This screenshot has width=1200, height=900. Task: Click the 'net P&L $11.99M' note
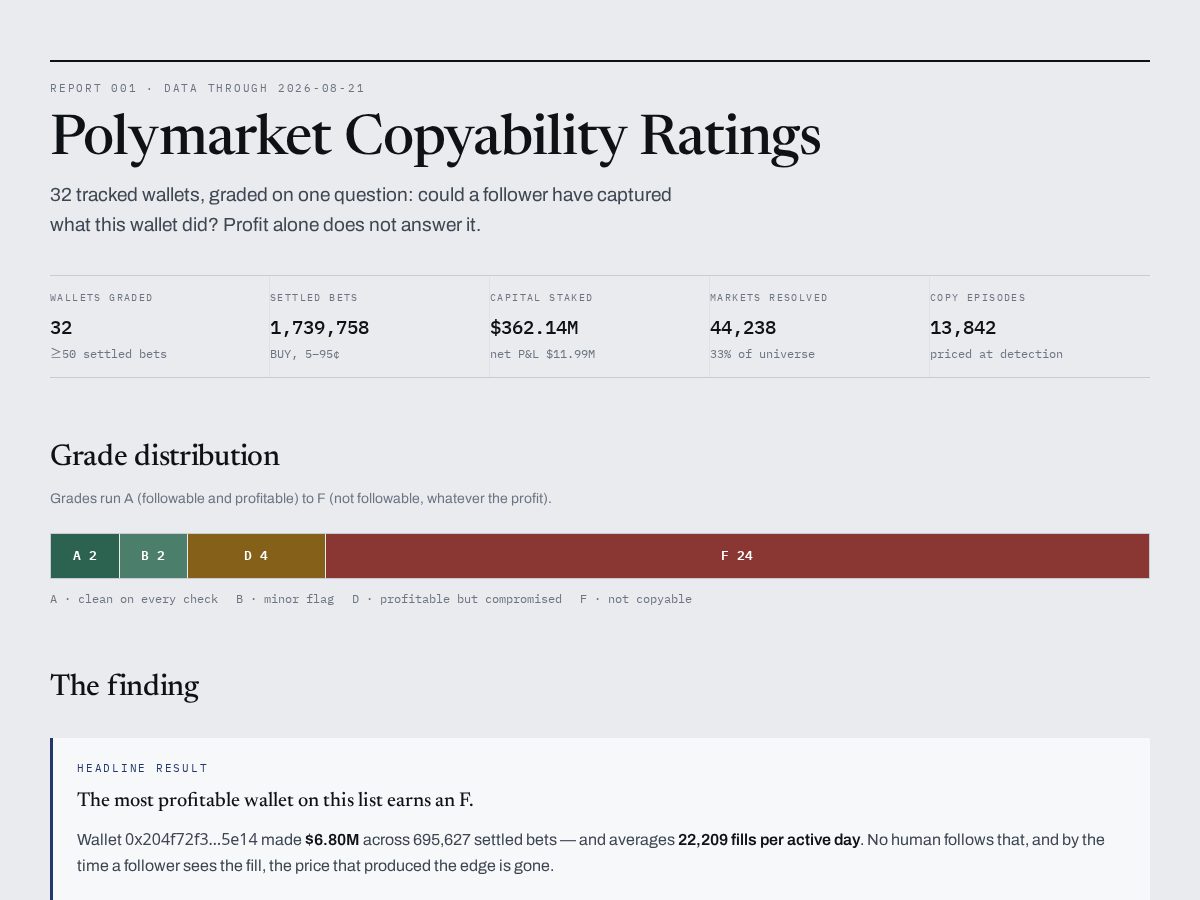[x=542, y=354]
